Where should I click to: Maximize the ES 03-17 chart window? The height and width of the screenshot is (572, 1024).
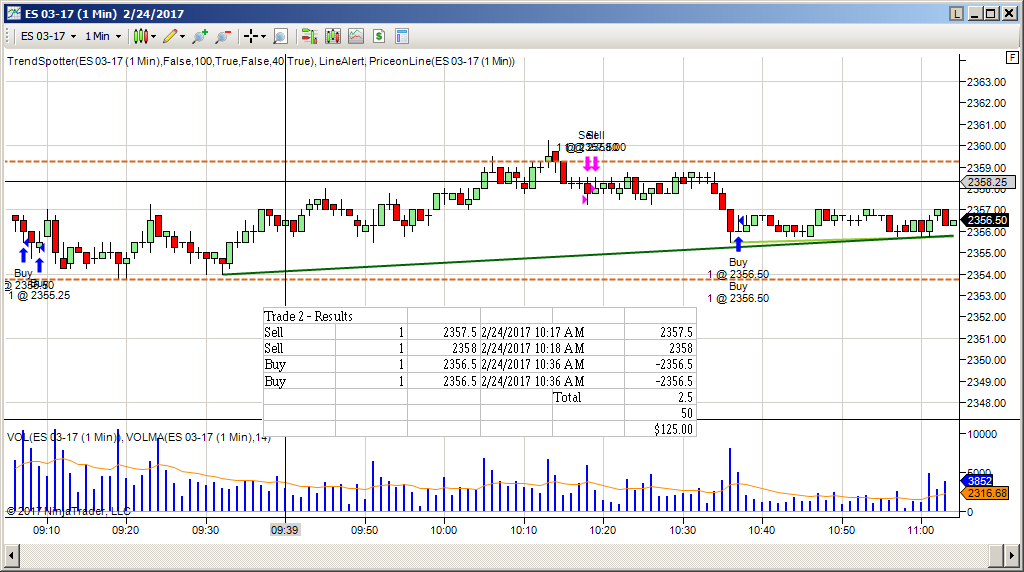(991, 13)
